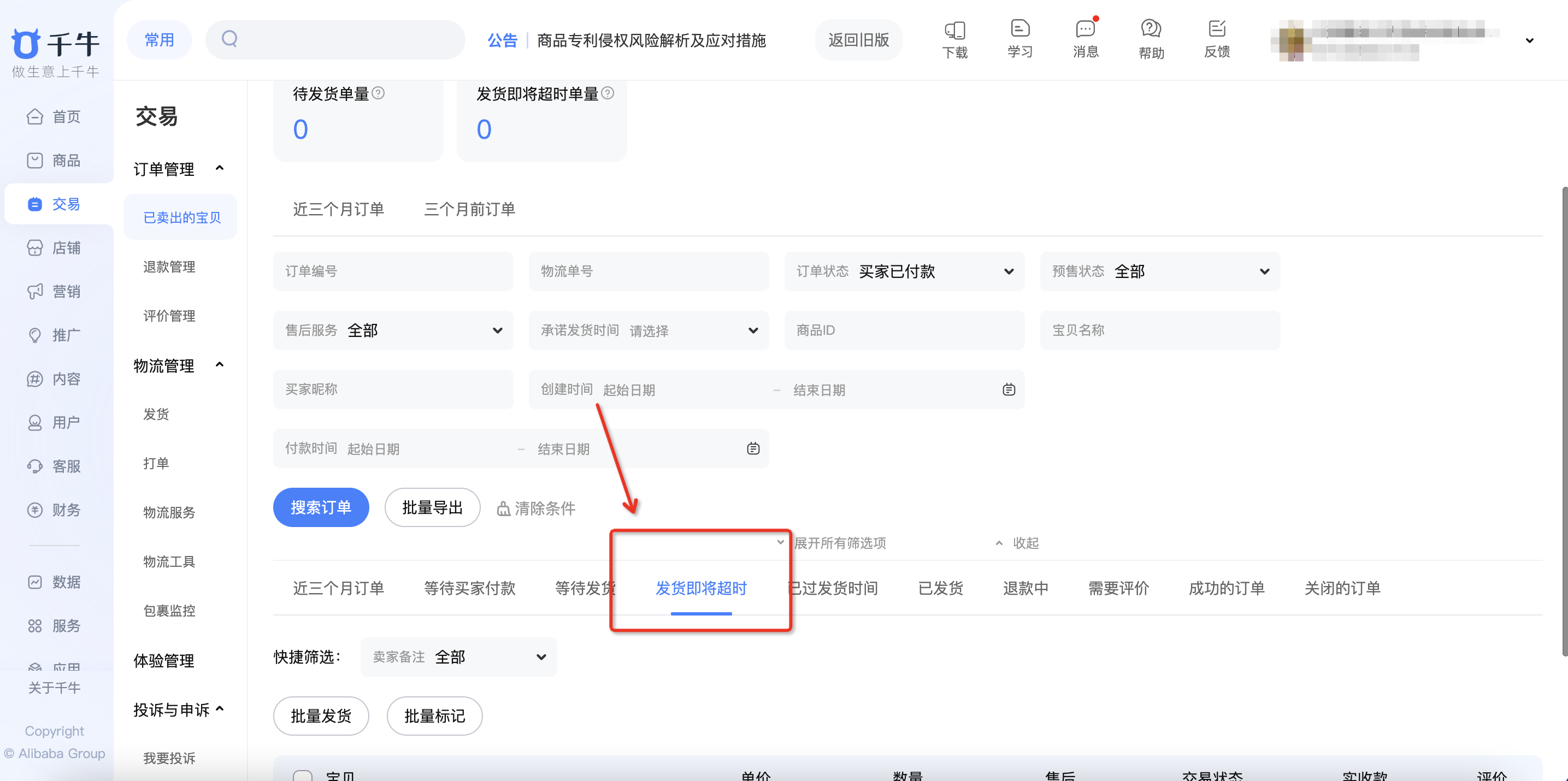Select the 交易 trade sidebar icon

click(35, 204)
